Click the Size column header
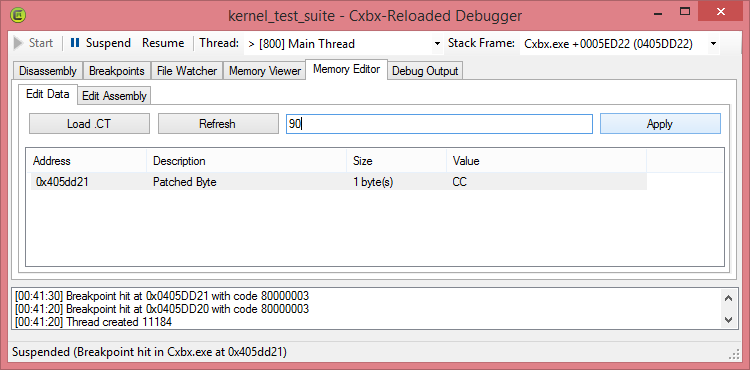750x370 pixels. 397,161
